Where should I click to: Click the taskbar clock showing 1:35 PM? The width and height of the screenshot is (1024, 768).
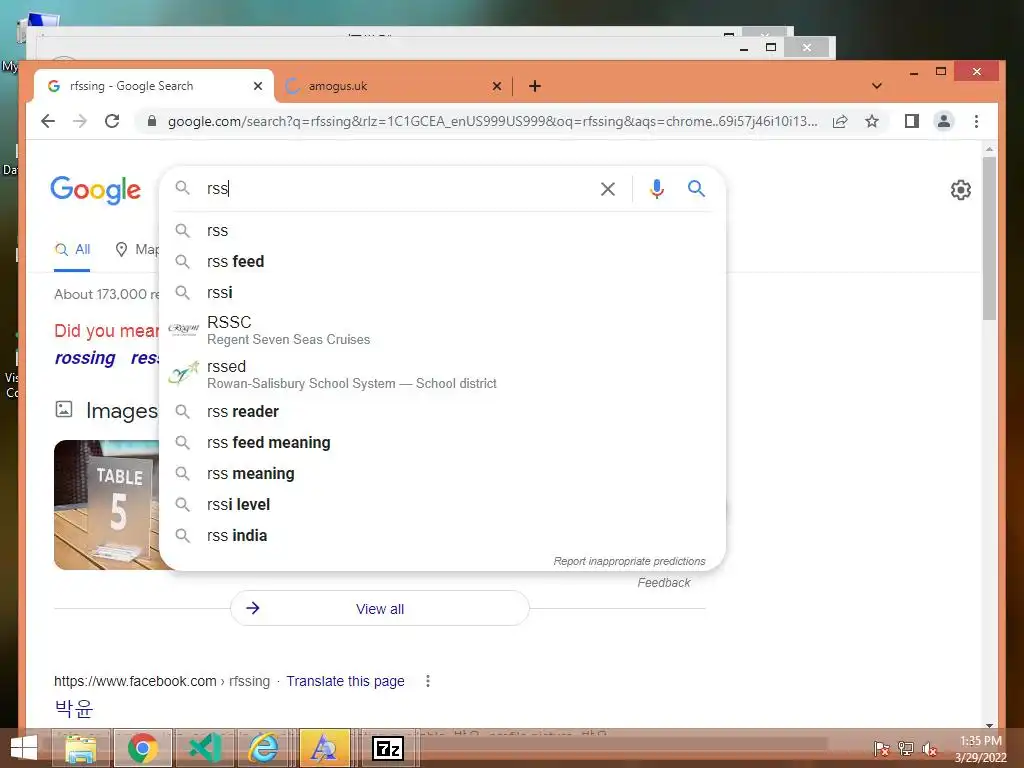[980, 749]
